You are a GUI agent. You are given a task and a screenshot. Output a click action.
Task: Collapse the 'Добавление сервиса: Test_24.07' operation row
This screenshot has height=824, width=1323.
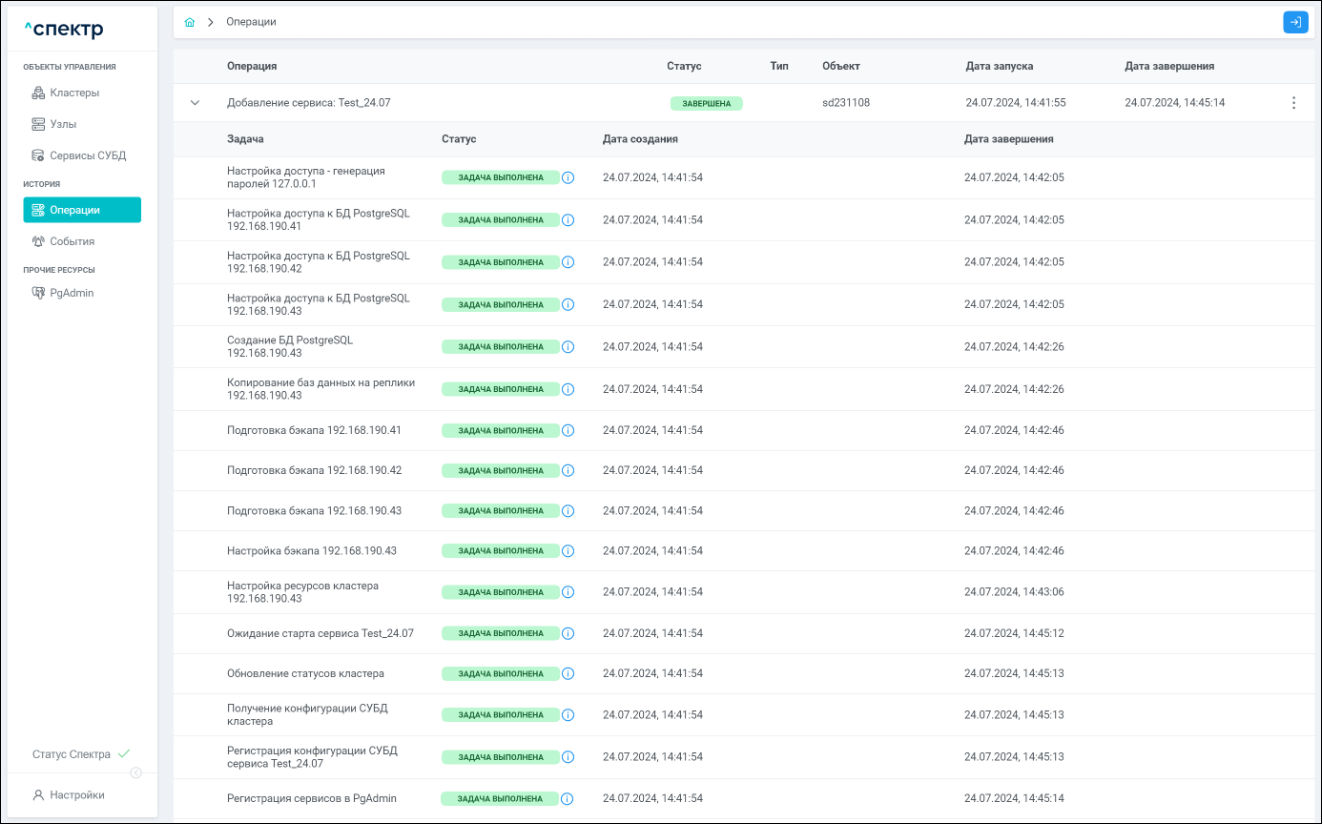pos(195,103)
